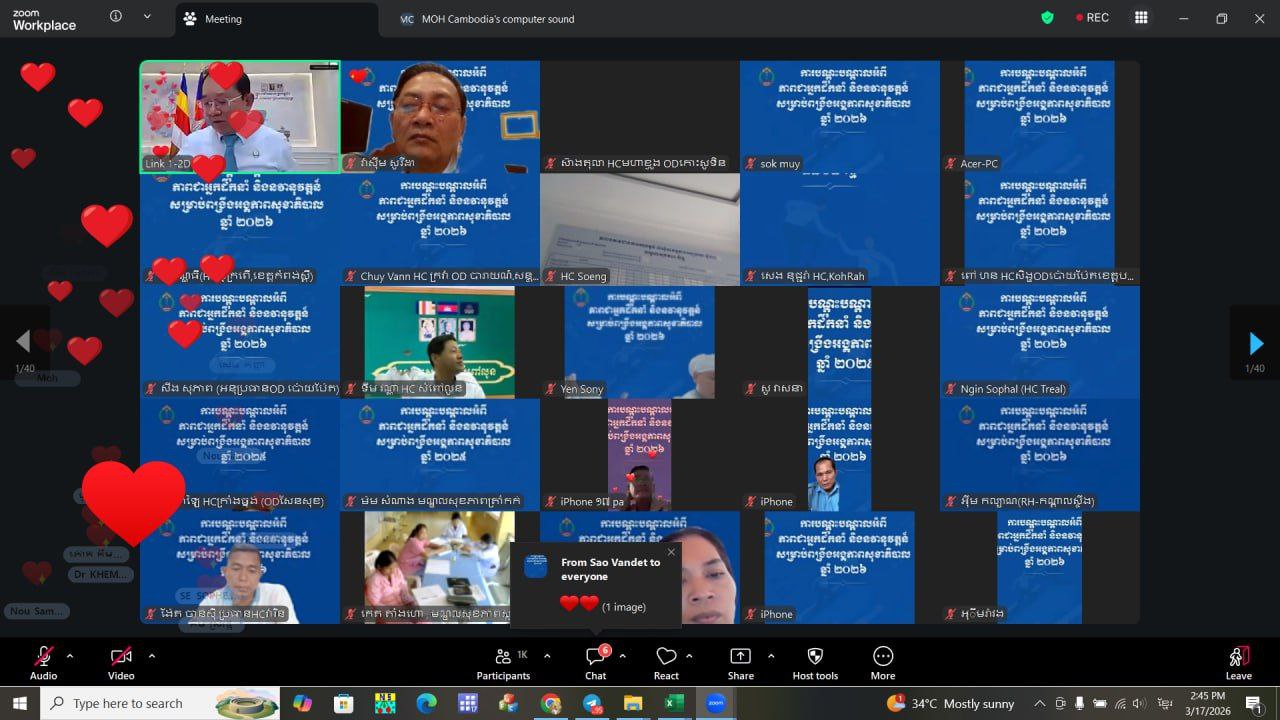Expand the audio options chevron

pos(70,656)
